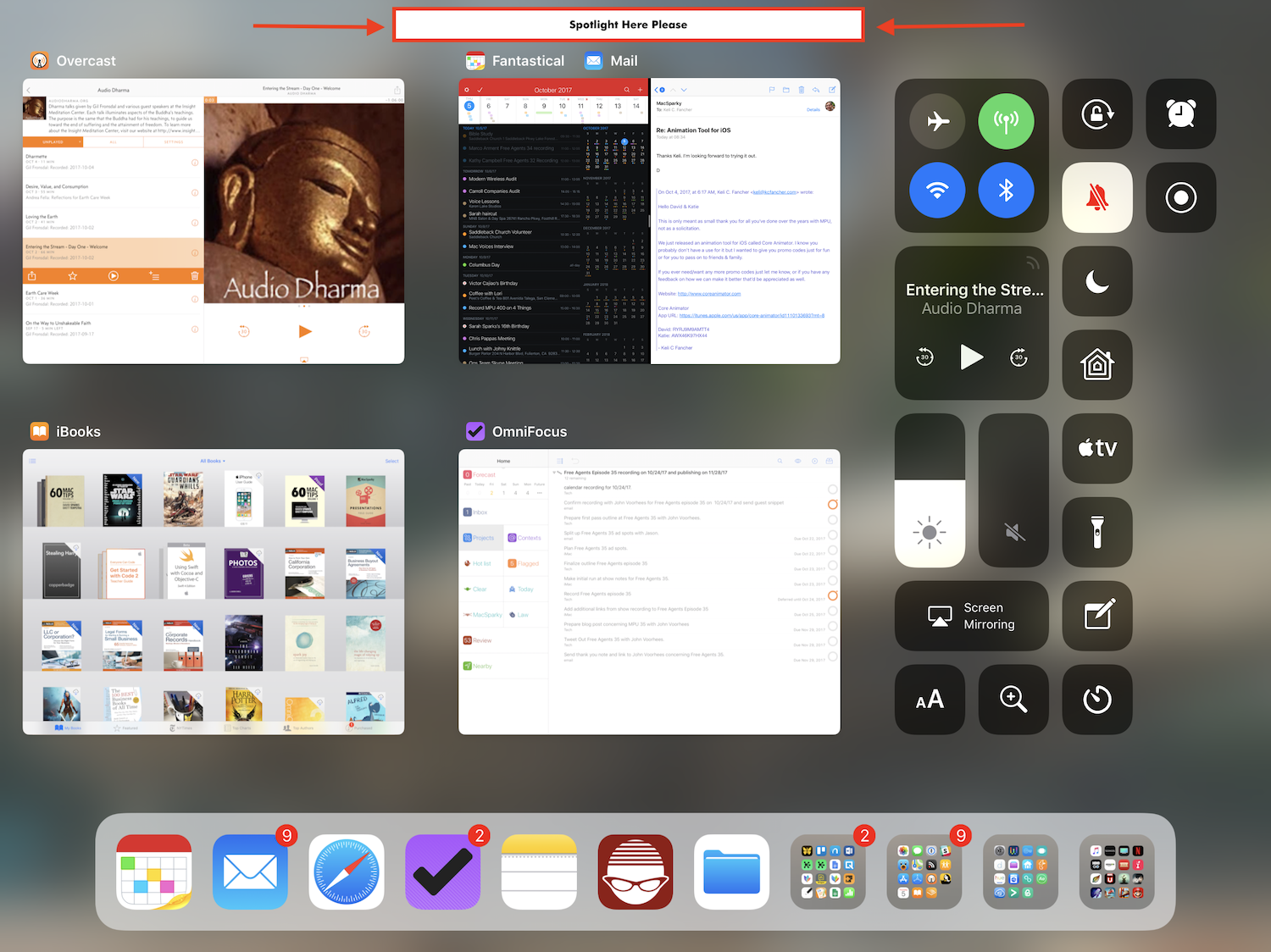Viewport: 1271px width, 952px height.
Task: Toggle Cellular Data in Control Center
Action: 1006,121
